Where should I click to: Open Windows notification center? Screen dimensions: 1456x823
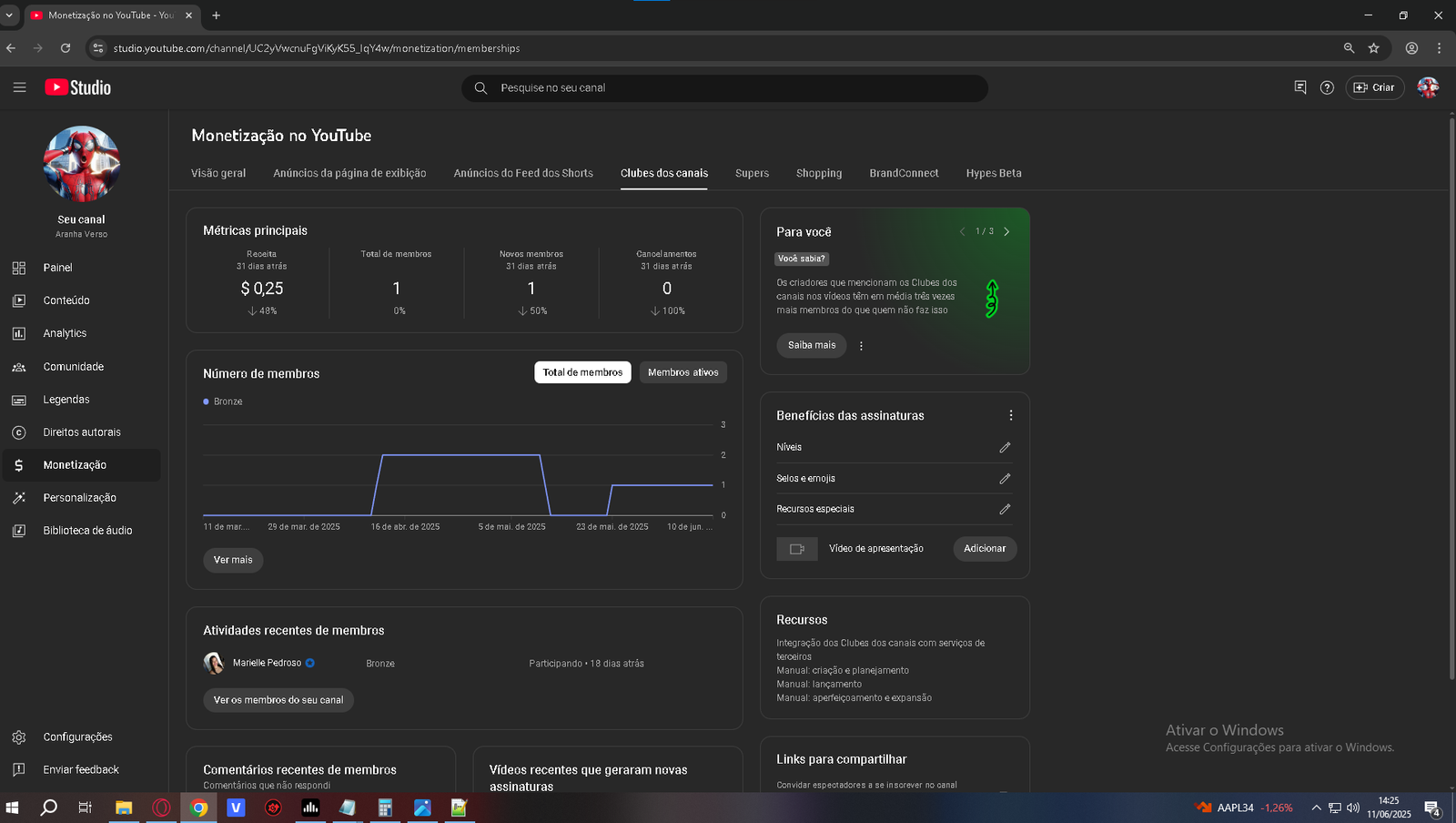click(1432, 808)
